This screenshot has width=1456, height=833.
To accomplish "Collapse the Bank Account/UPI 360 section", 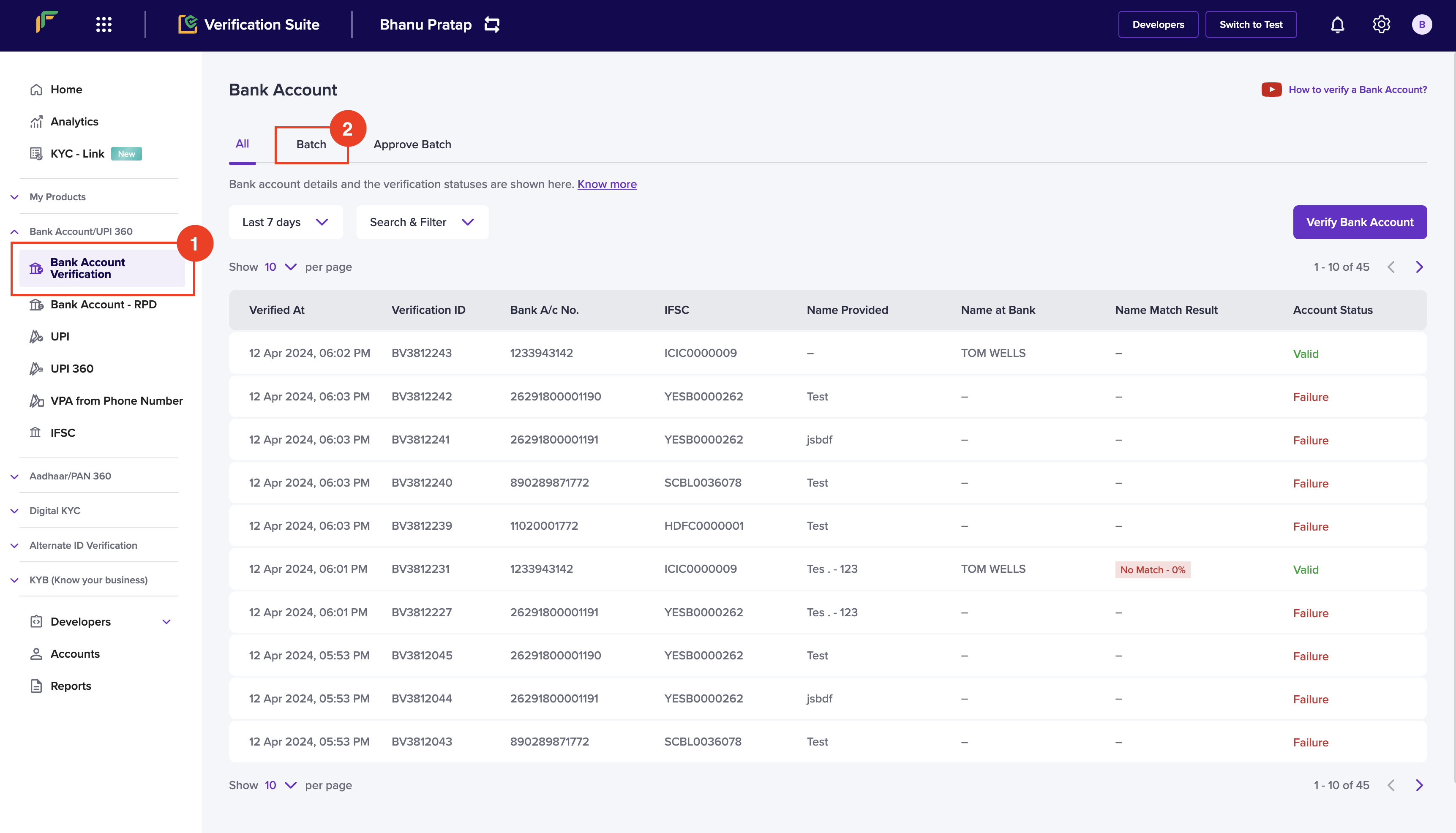I will [x=80, y=231].
